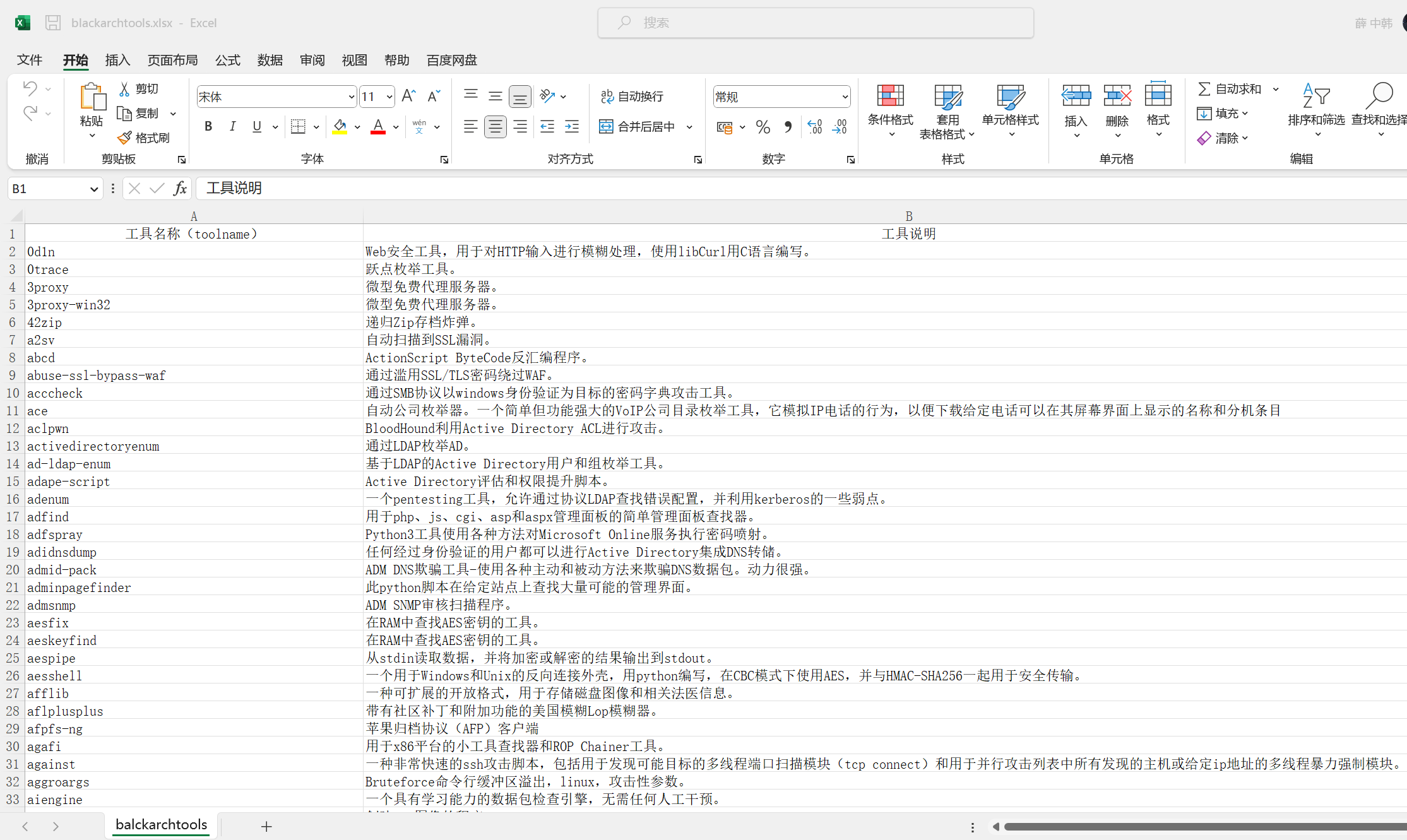1407x840 pixels.
Task: Click the Redo arrow icon
Action: [x=30, y=113]
